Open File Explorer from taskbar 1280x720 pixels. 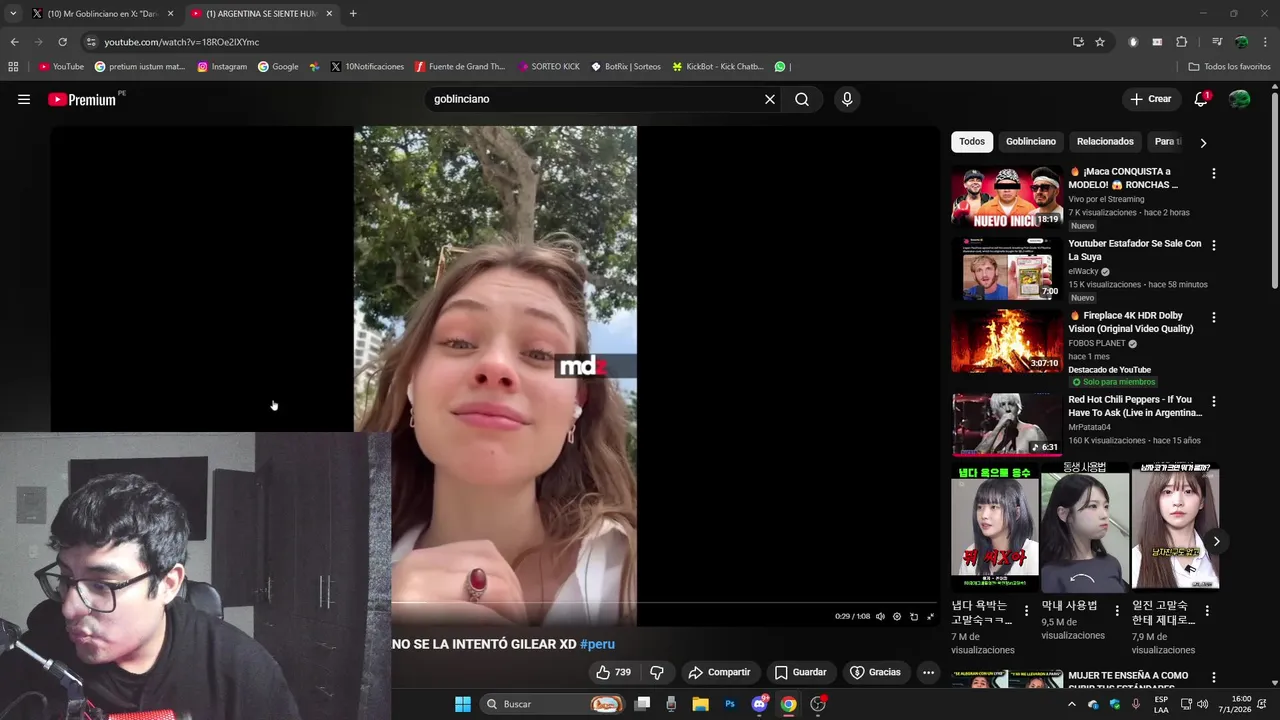(700, 704)
